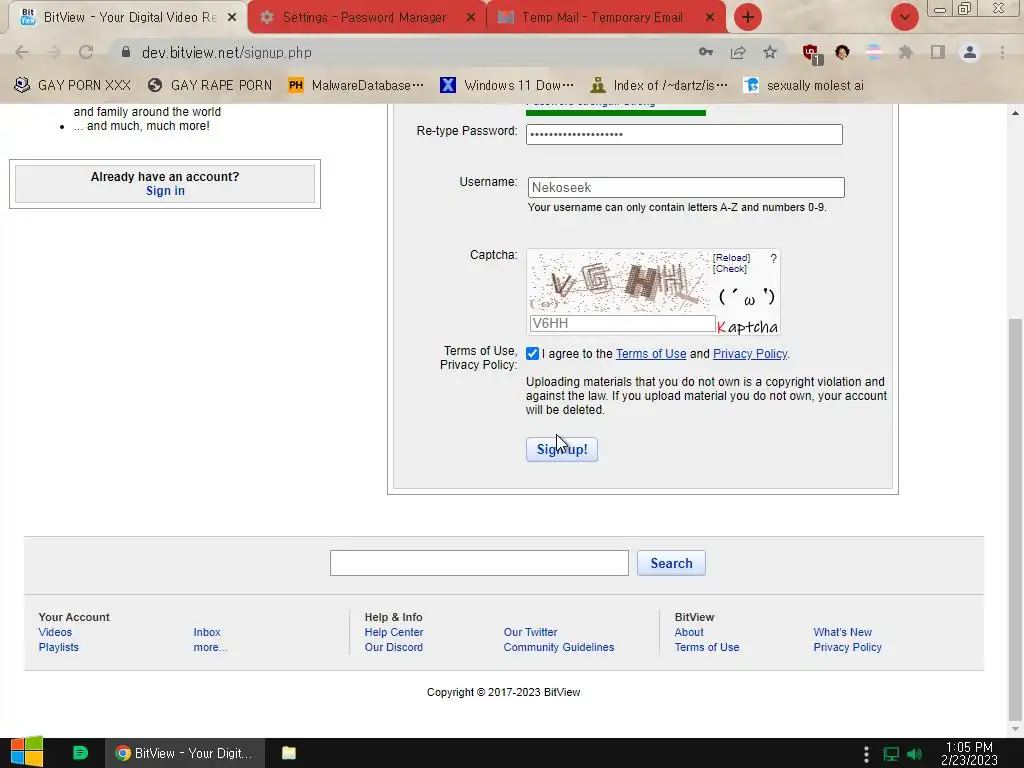Screen dimensions: 1024x768
Task: Click the Sign up! button
Action: click(562, 449)
